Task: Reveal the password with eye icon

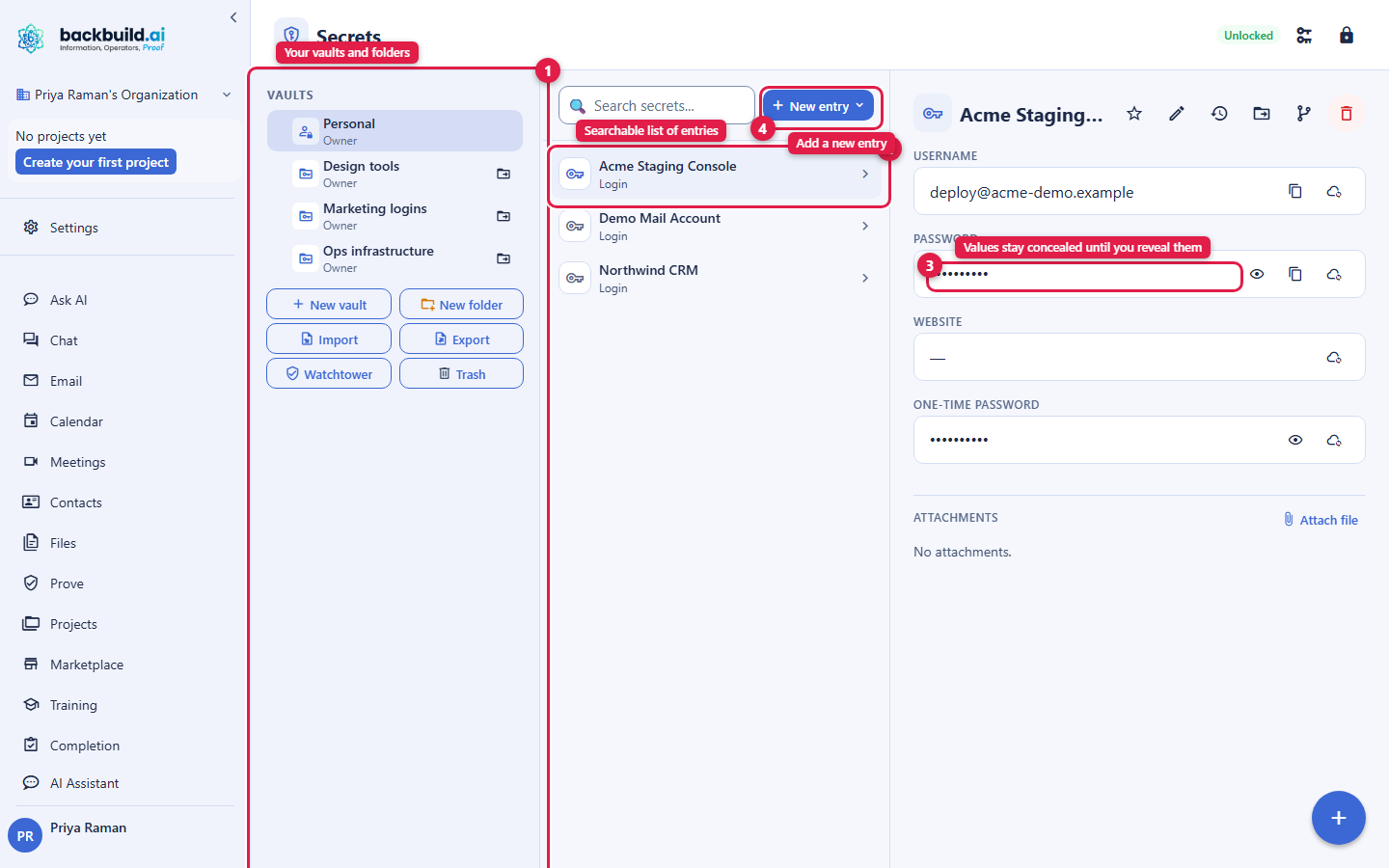Action: click(x=1257, y=274)
